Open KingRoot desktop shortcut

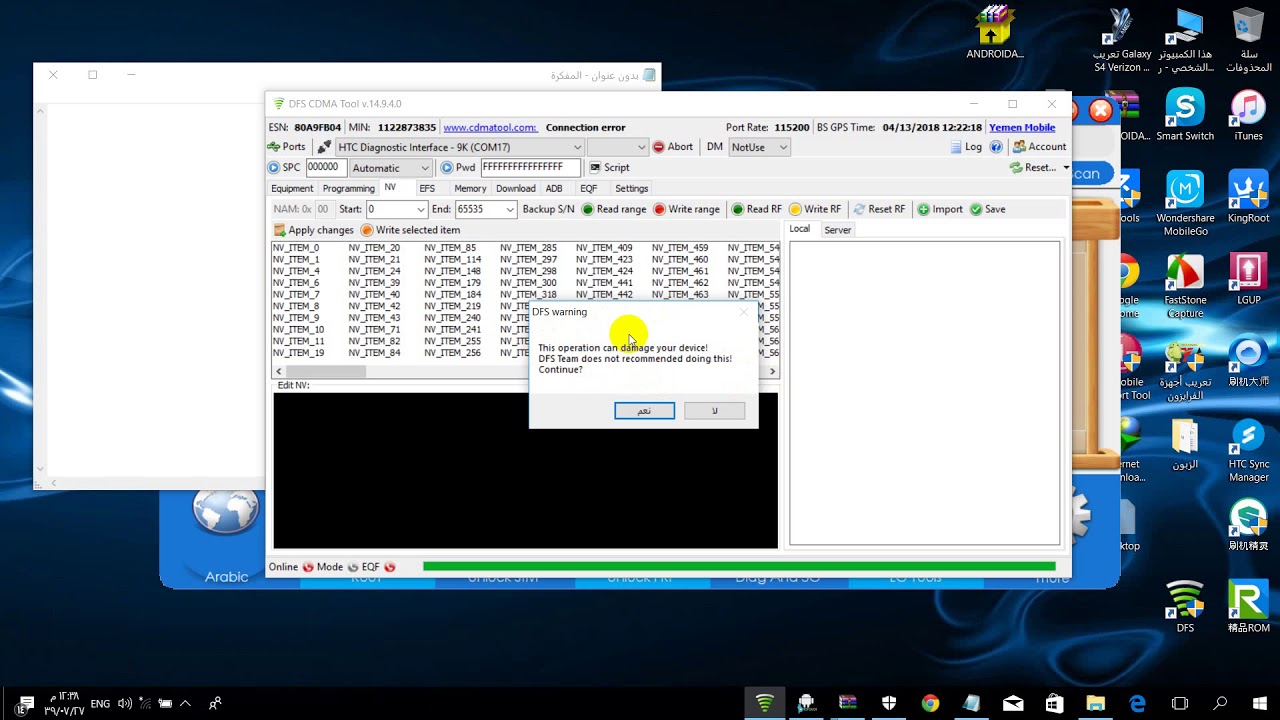[1248, 197]
